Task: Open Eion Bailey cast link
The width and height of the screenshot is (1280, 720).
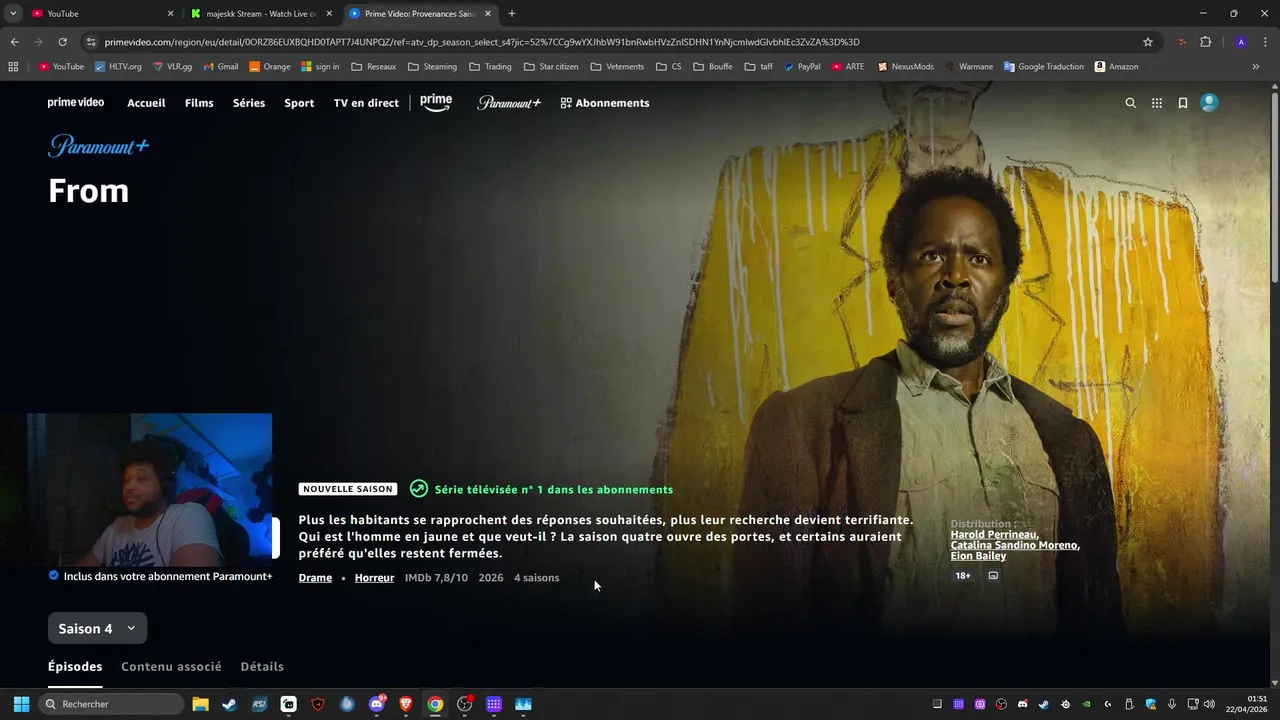Action: (978, 556)
